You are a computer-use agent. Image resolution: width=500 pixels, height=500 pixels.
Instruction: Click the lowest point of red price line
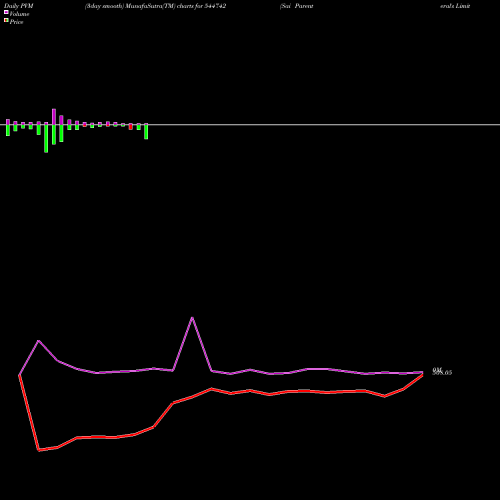(39, 450)
